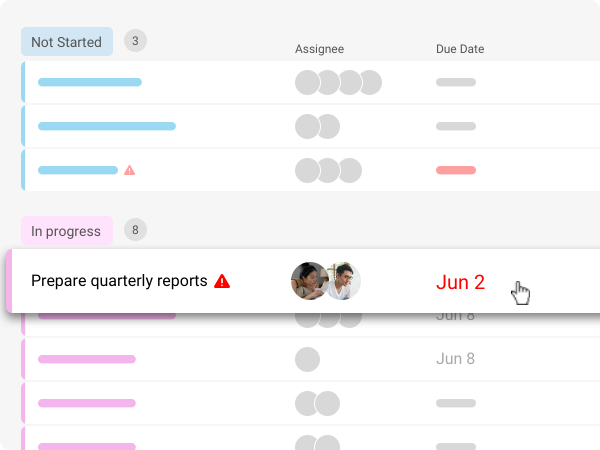Open the man with glasses avatar on quarterly reports
The image size is (600, 450).
pyautogui.click(x=343, y=281)
